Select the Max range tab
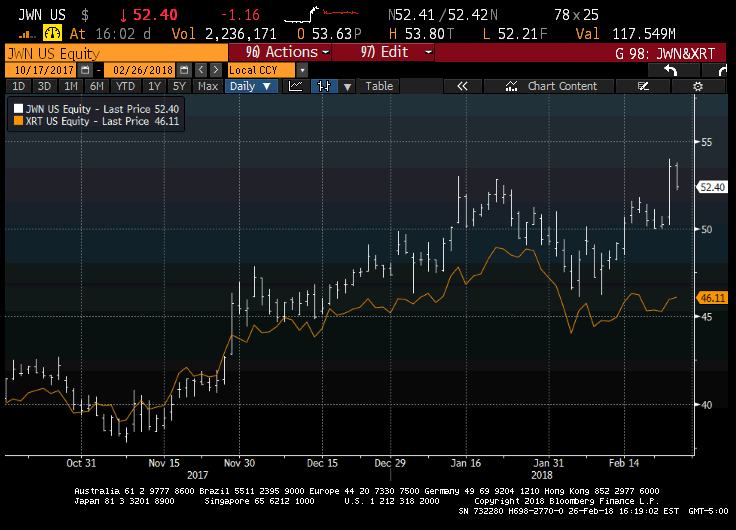This screenshot has height=530, width=736. coord(208,86)
